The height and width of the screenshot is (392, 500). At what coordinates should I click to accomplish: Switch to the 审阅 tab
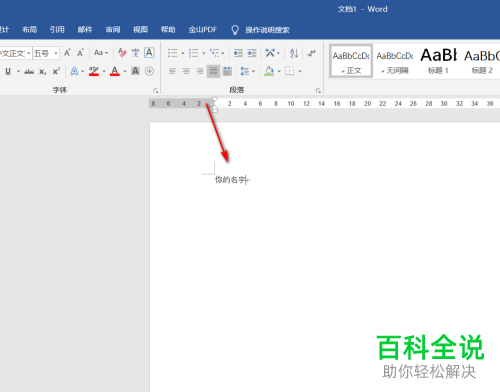(x=113, y=30)
